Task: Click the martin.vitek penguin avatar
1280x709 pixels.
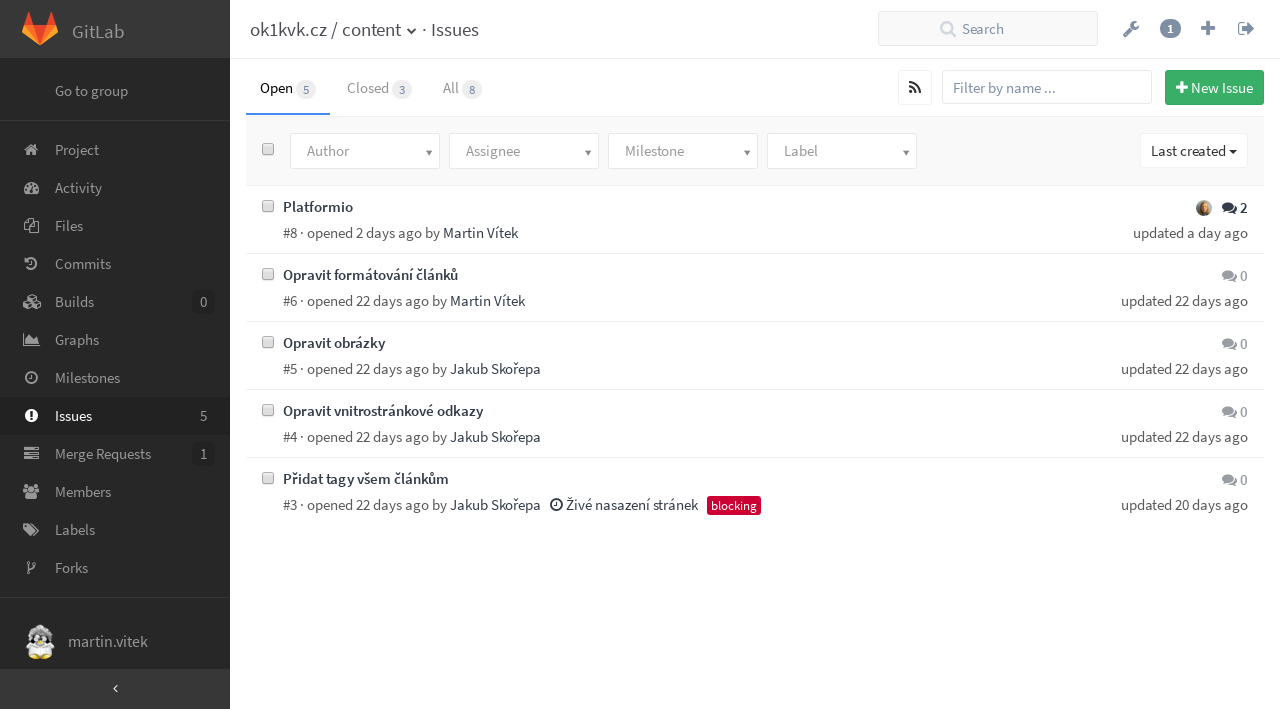Action: [x=40, y=642]
